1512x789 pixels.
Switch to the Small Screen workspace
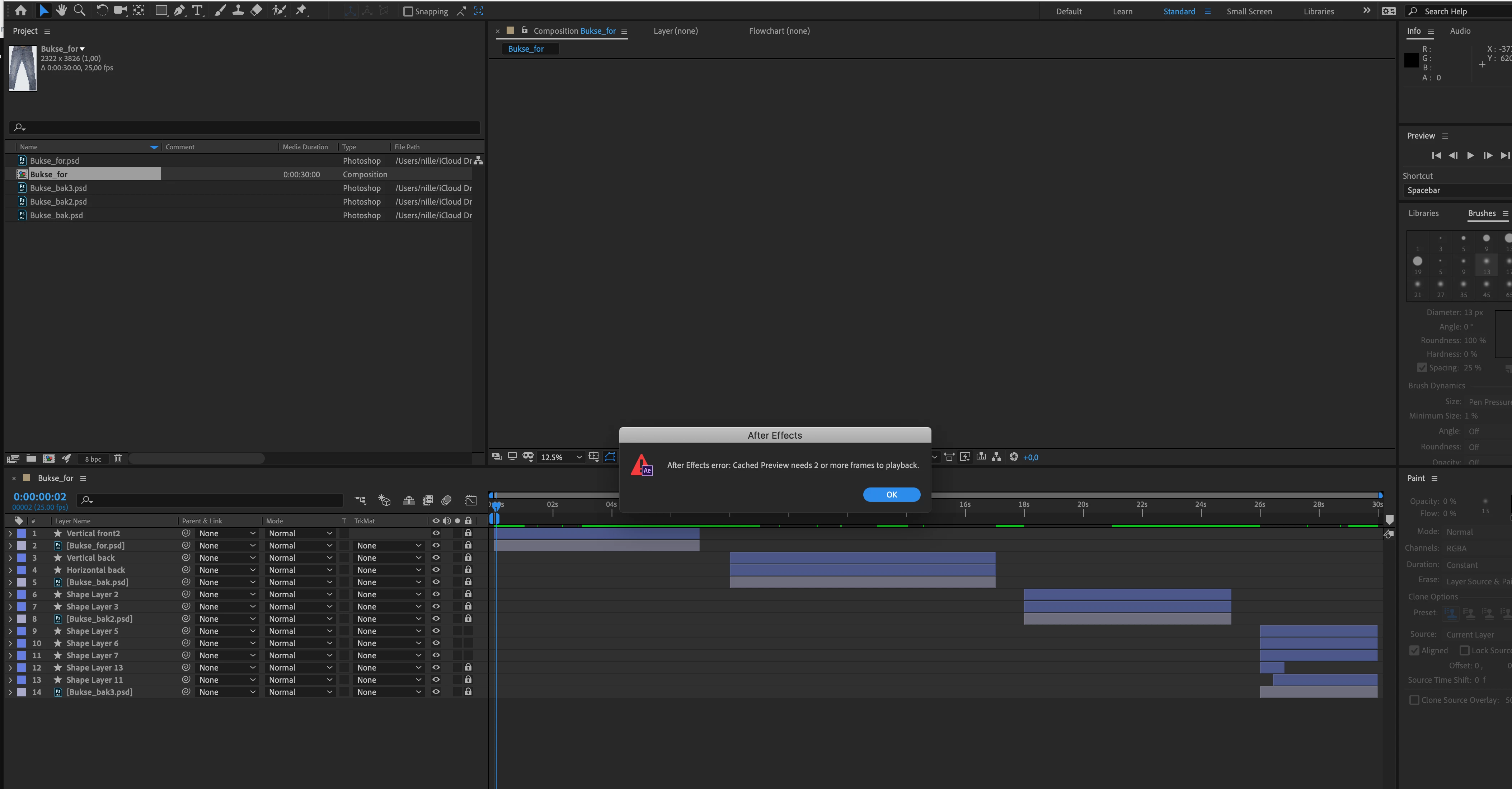pos(1248,11)
